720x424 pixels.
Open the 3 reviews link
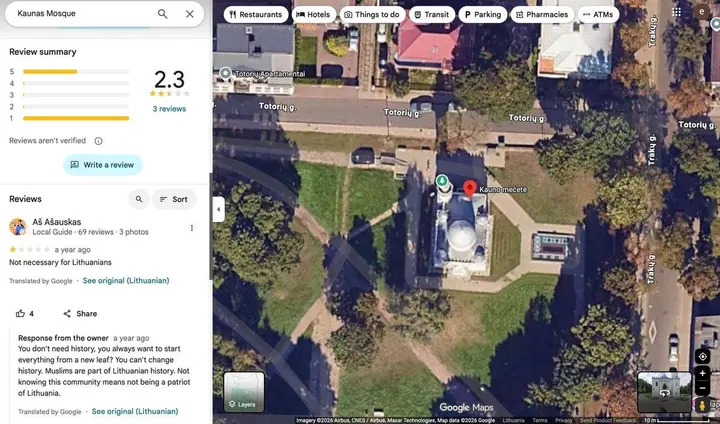tap(169, 109)
